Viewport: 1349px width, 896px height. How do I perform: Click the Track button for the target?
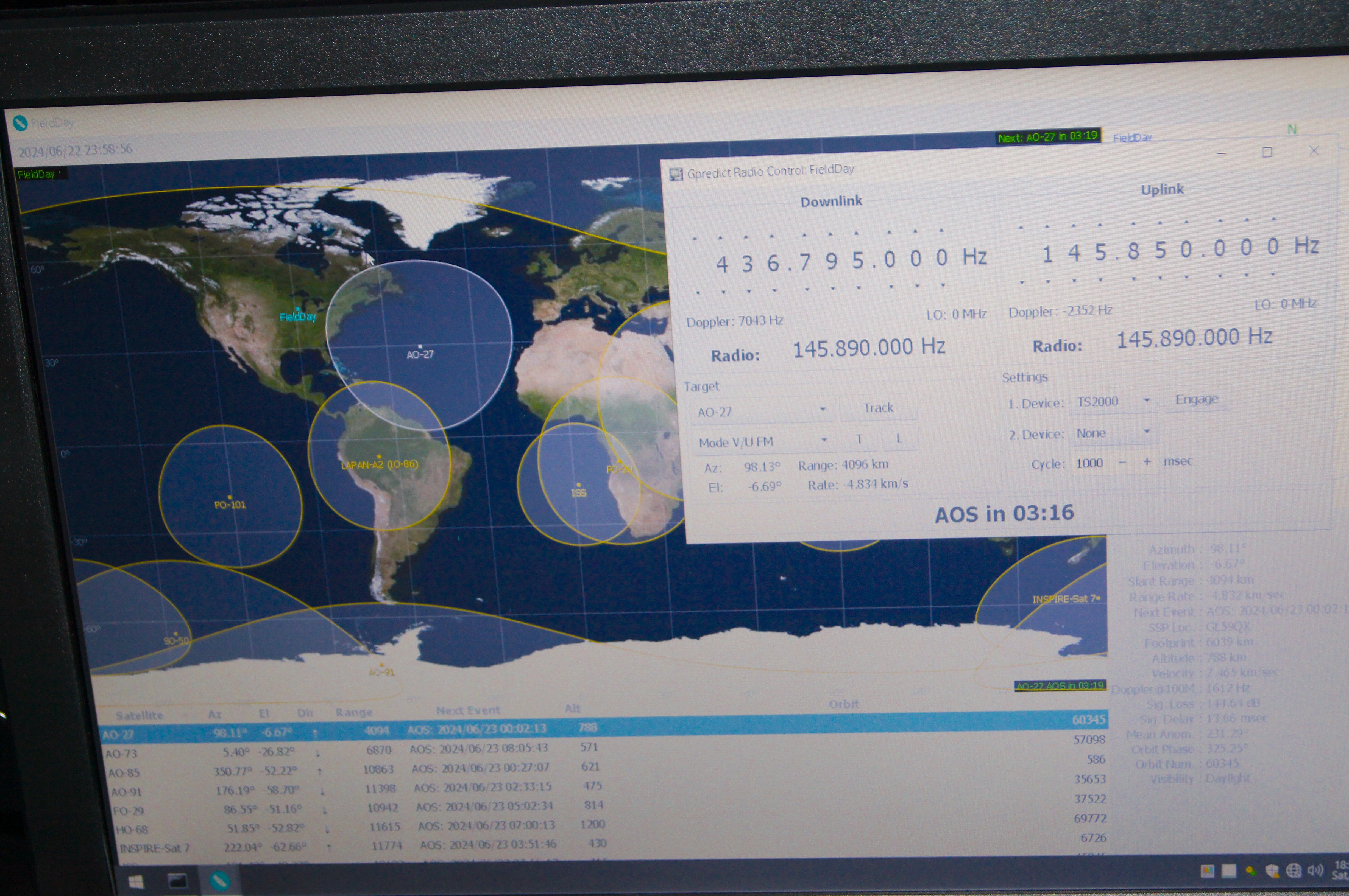878,407
